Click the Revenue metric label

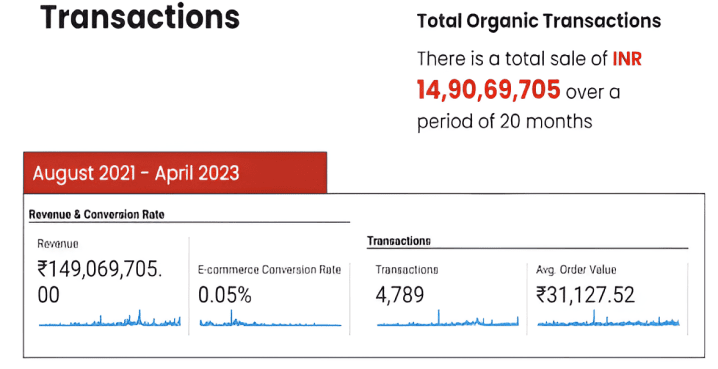[x=58, y=244]
